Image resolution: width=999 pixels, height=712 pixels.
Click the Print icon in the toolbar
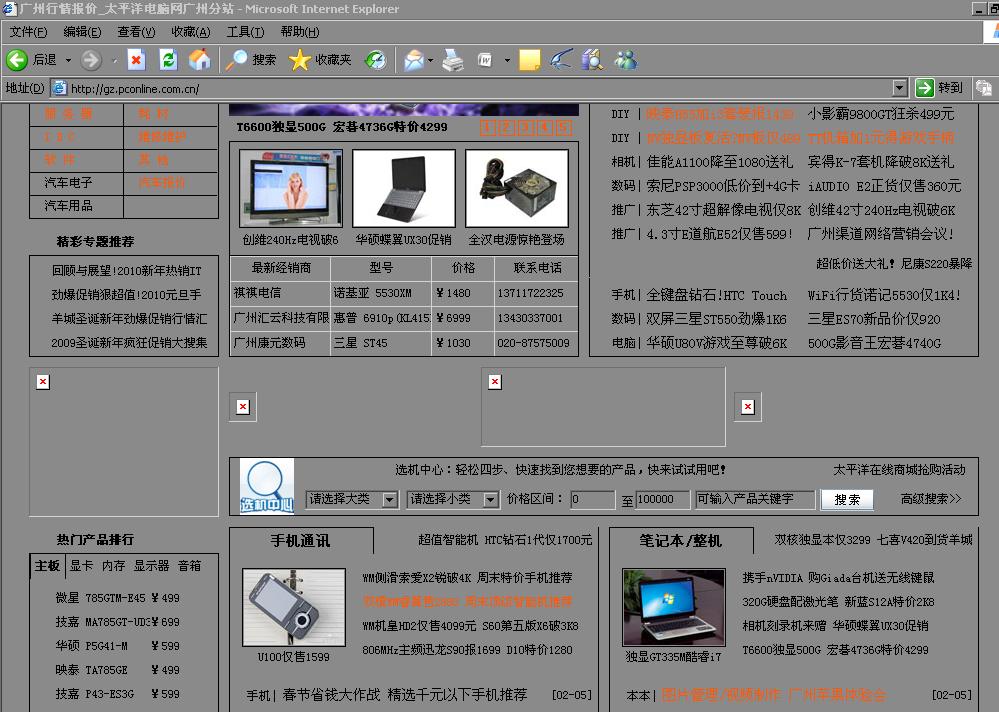tap(453, 60)
